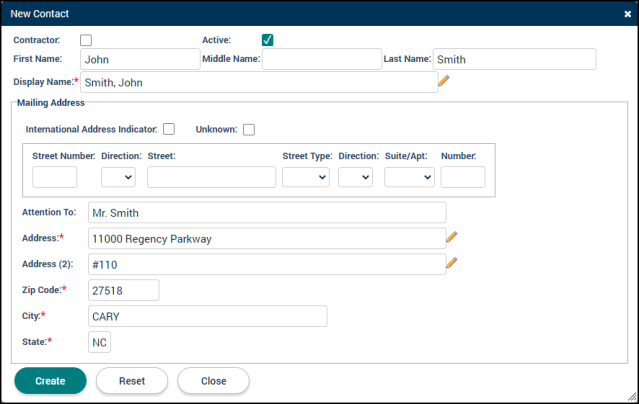Image resolution: width=639 pixels, height=404 pixels.
Task: Open the Direction dropdown after Street Type
Action: click(355, 177)
